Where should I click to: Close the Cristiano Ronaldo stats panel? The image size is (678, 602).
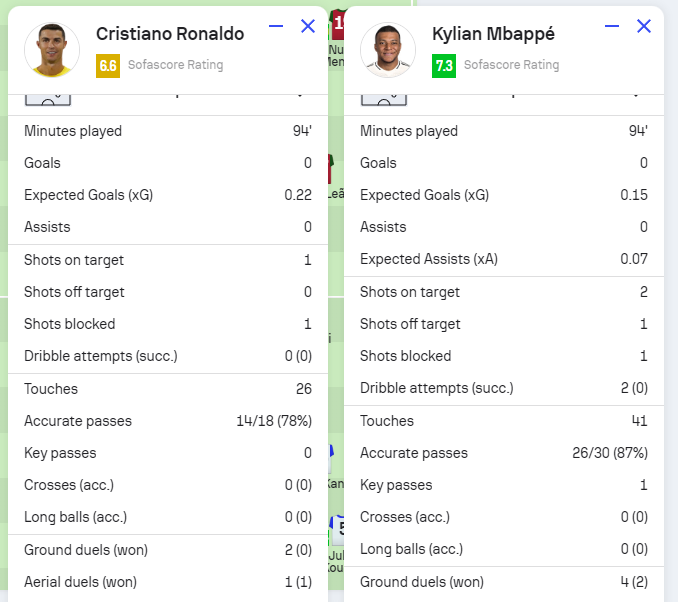tap(308, 26)
